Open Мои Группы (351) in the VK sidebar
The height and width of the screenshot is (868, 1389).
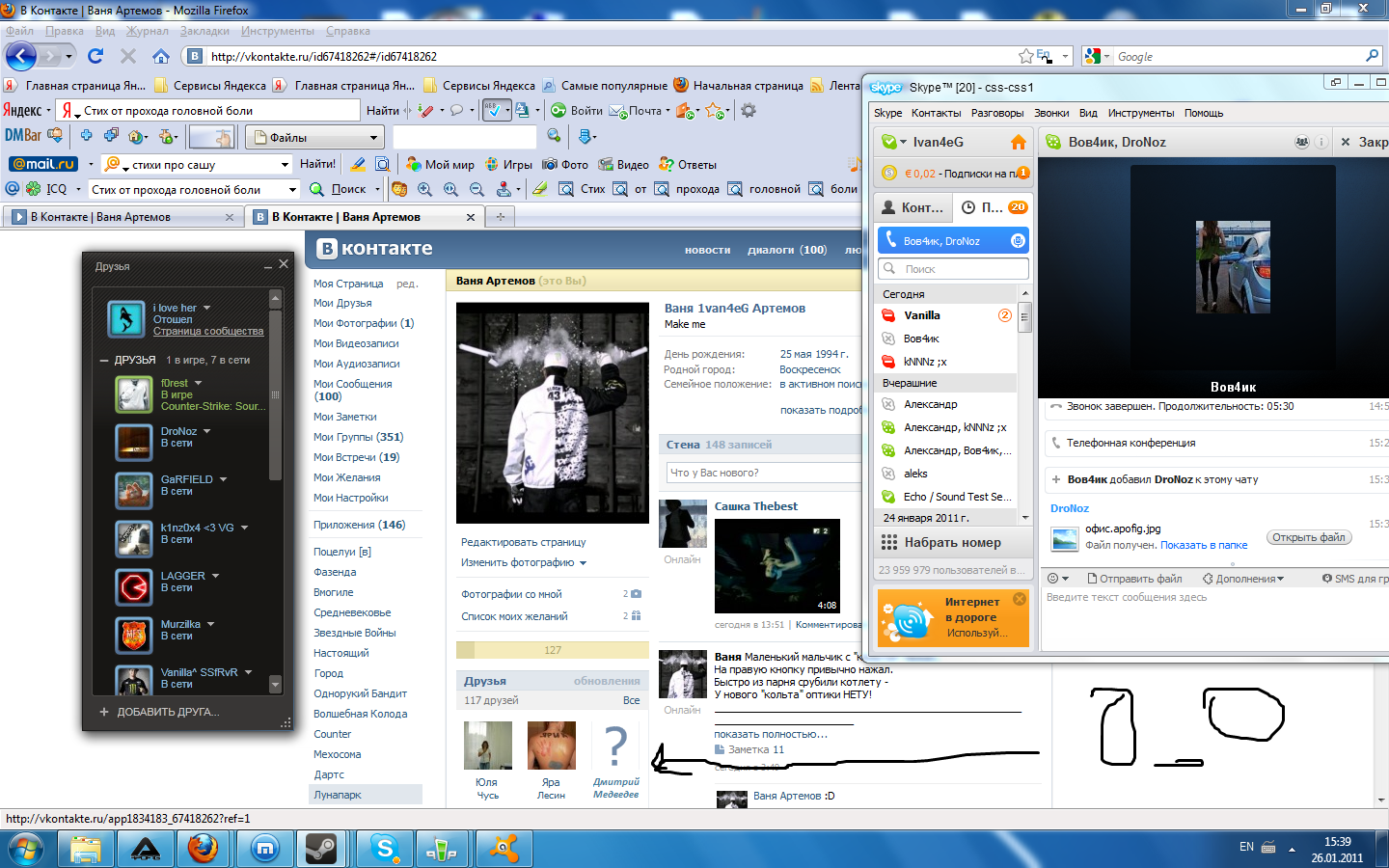tap(358, 437)
